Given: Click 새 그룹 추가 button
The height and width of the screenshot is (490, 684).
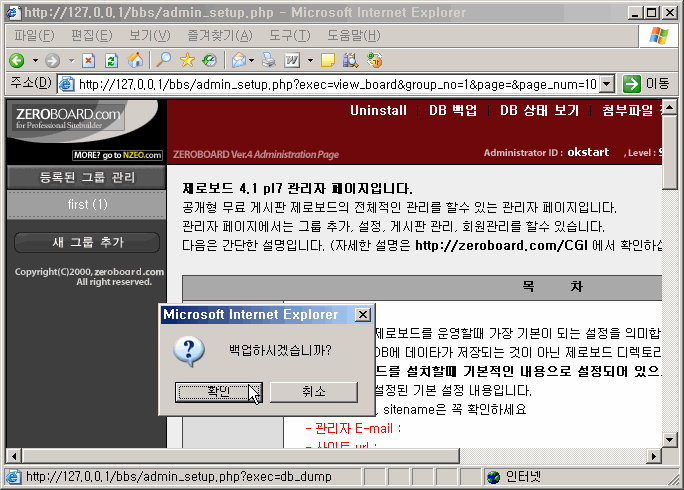Looking at the screenshot, I should (87, 243).
